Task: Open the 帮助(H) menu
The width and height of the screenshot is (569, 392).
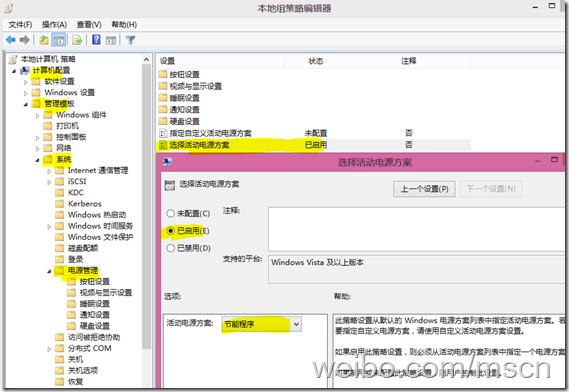Action: click(x=124, y=25)
